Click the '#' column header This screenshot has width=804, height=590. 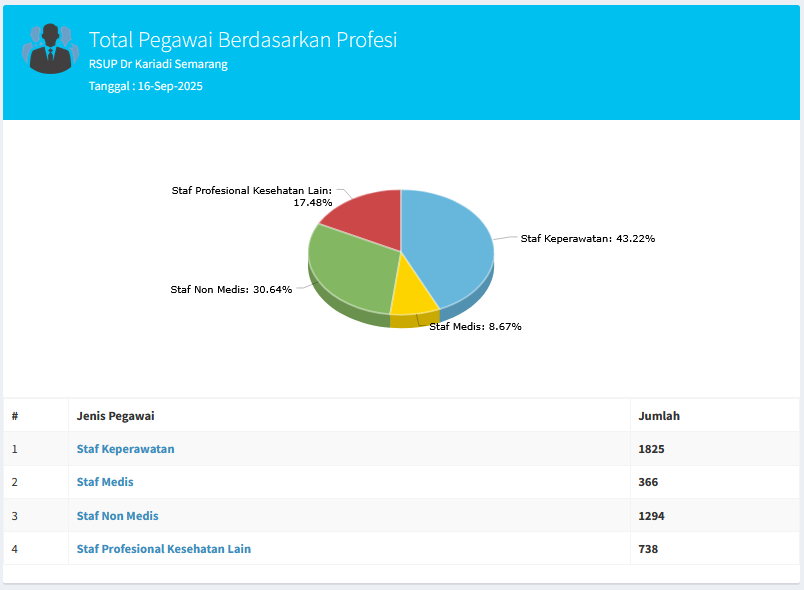point(15,416)
